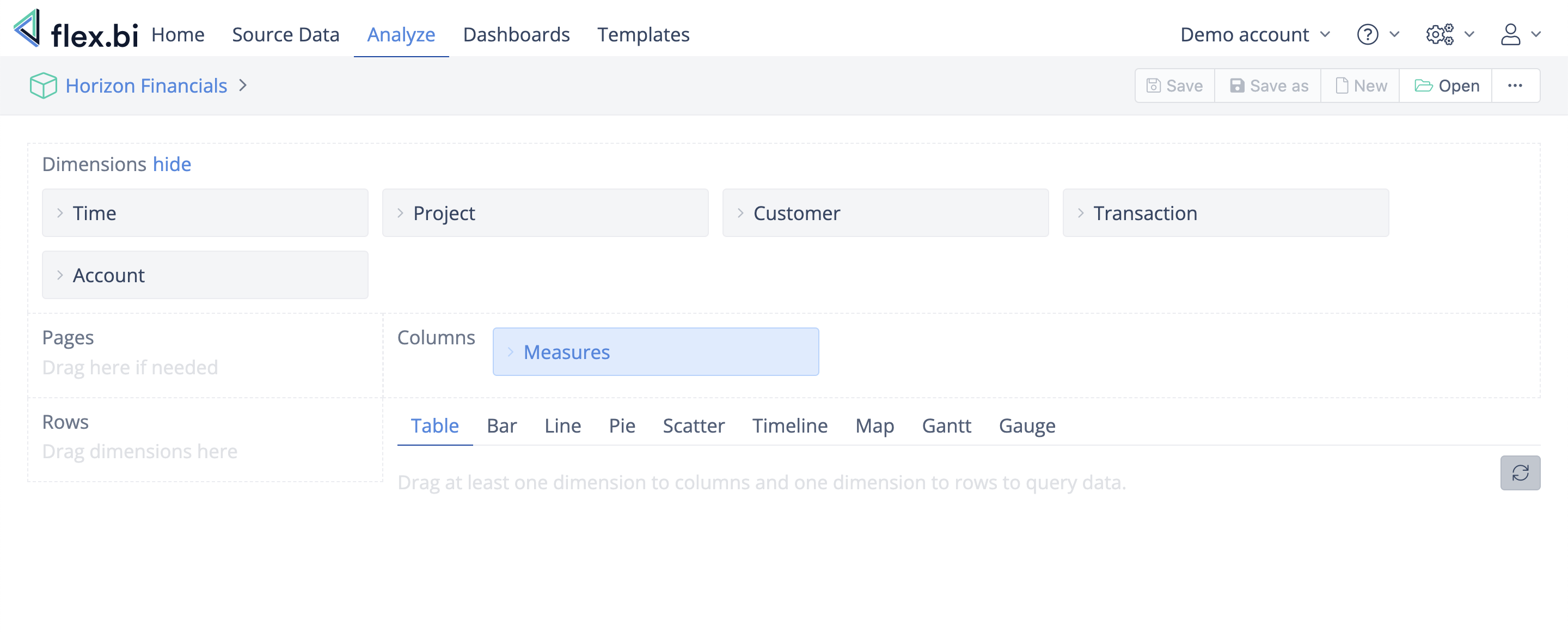Select the Gauge chart tab
The height and width of the screenshot is (632, 1568).
pyautogui.click(x=1027, y=426)
